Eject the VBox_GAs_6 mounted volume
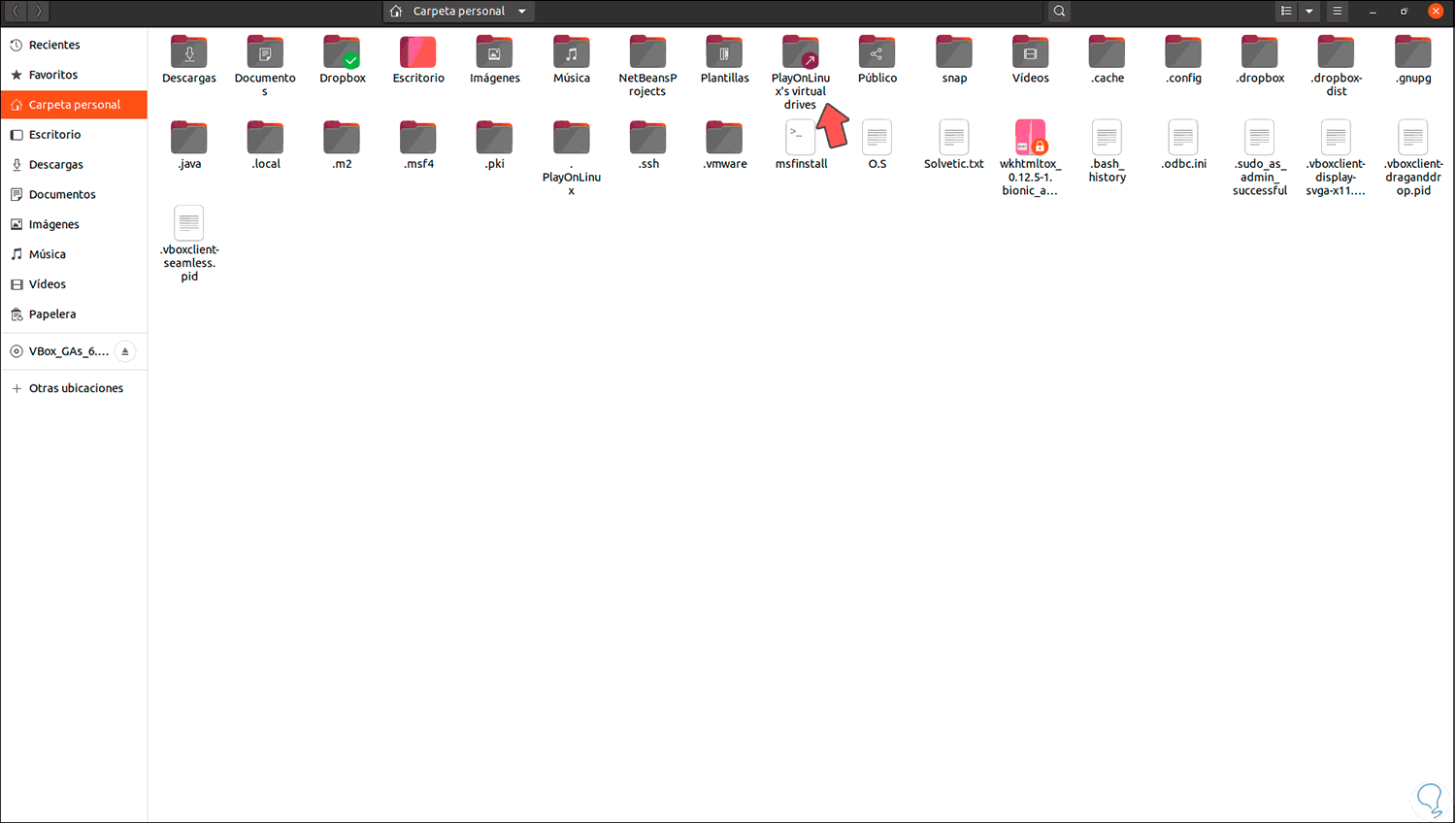This screenshot has height=823, width=1456. pyautogui.click(x=124, y=351)
